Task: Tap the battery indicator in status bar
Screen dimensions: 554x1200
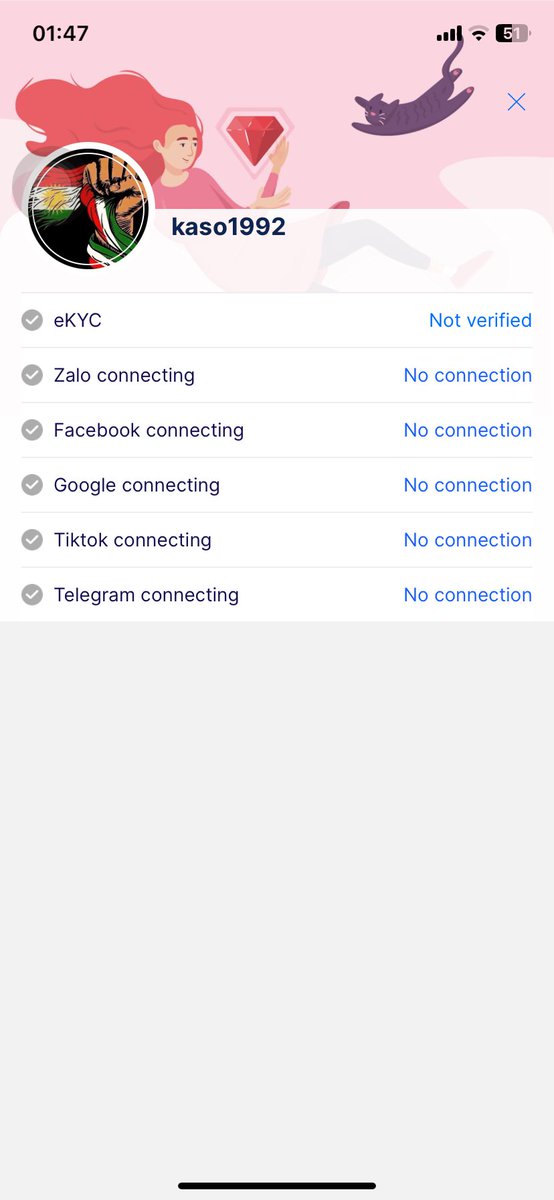Action: (512, 33)
